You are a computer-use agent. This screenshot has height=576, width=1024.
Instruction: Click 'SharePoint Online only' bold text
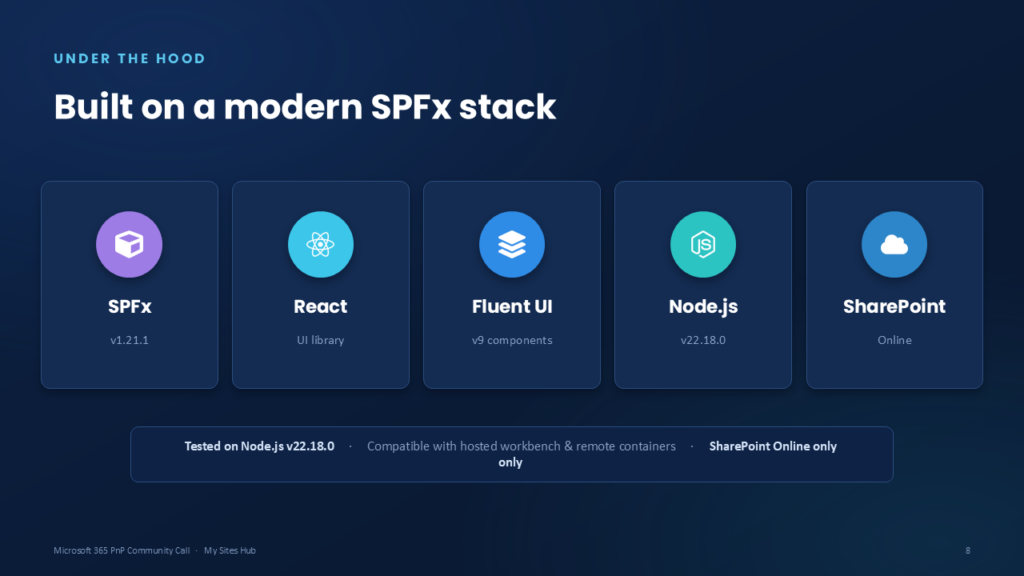[x=773, y=446]
